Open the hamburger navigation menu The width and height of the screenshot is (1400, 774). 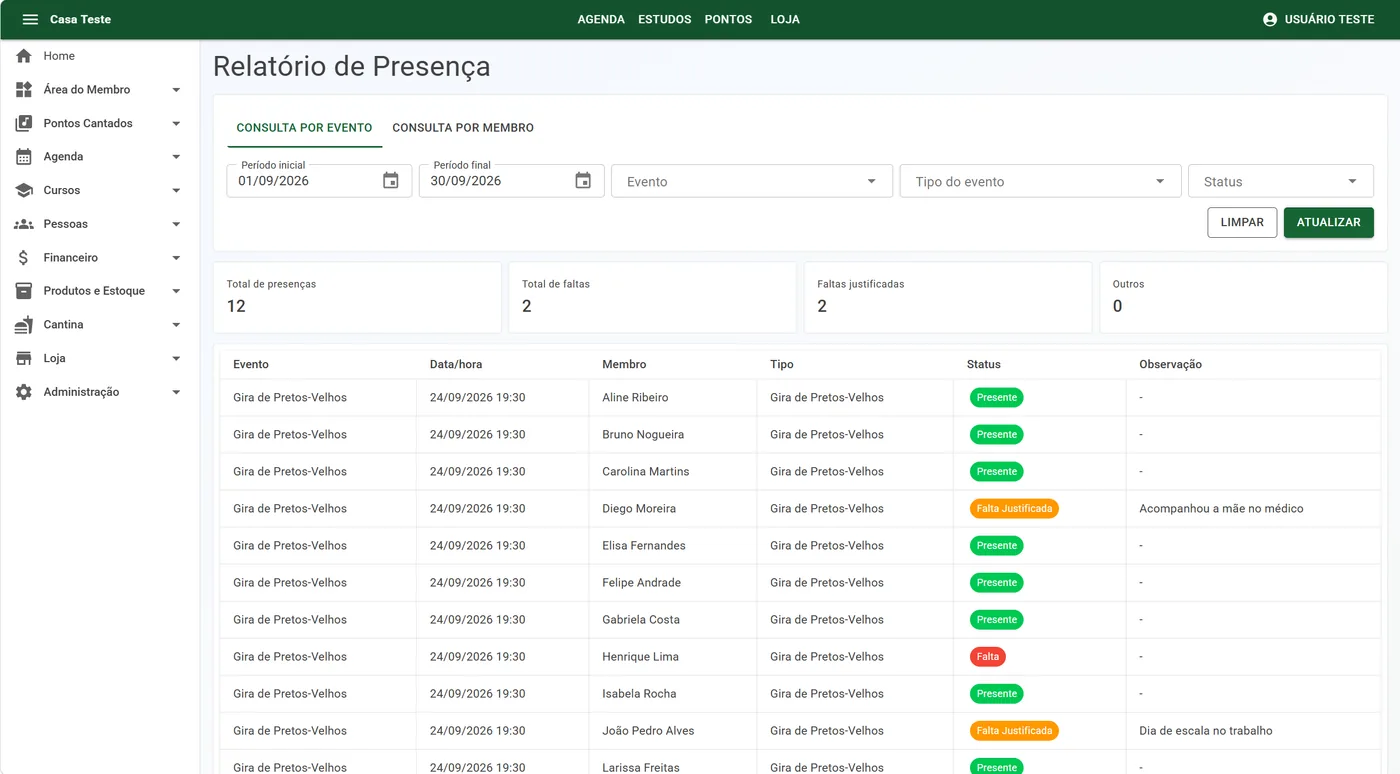[30, 20]
